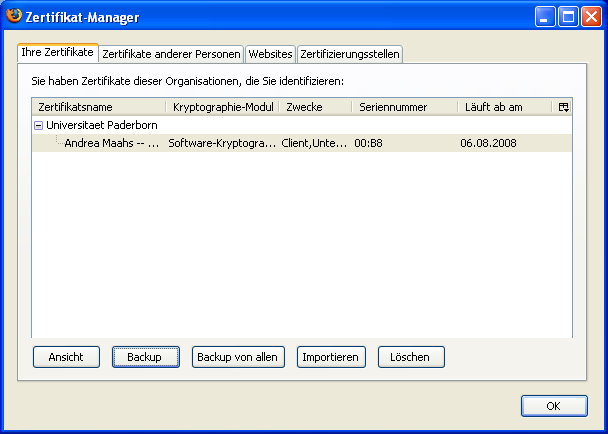Click Backup von allen button
Viewport: 608px width, 434px height.
[239, 357]
